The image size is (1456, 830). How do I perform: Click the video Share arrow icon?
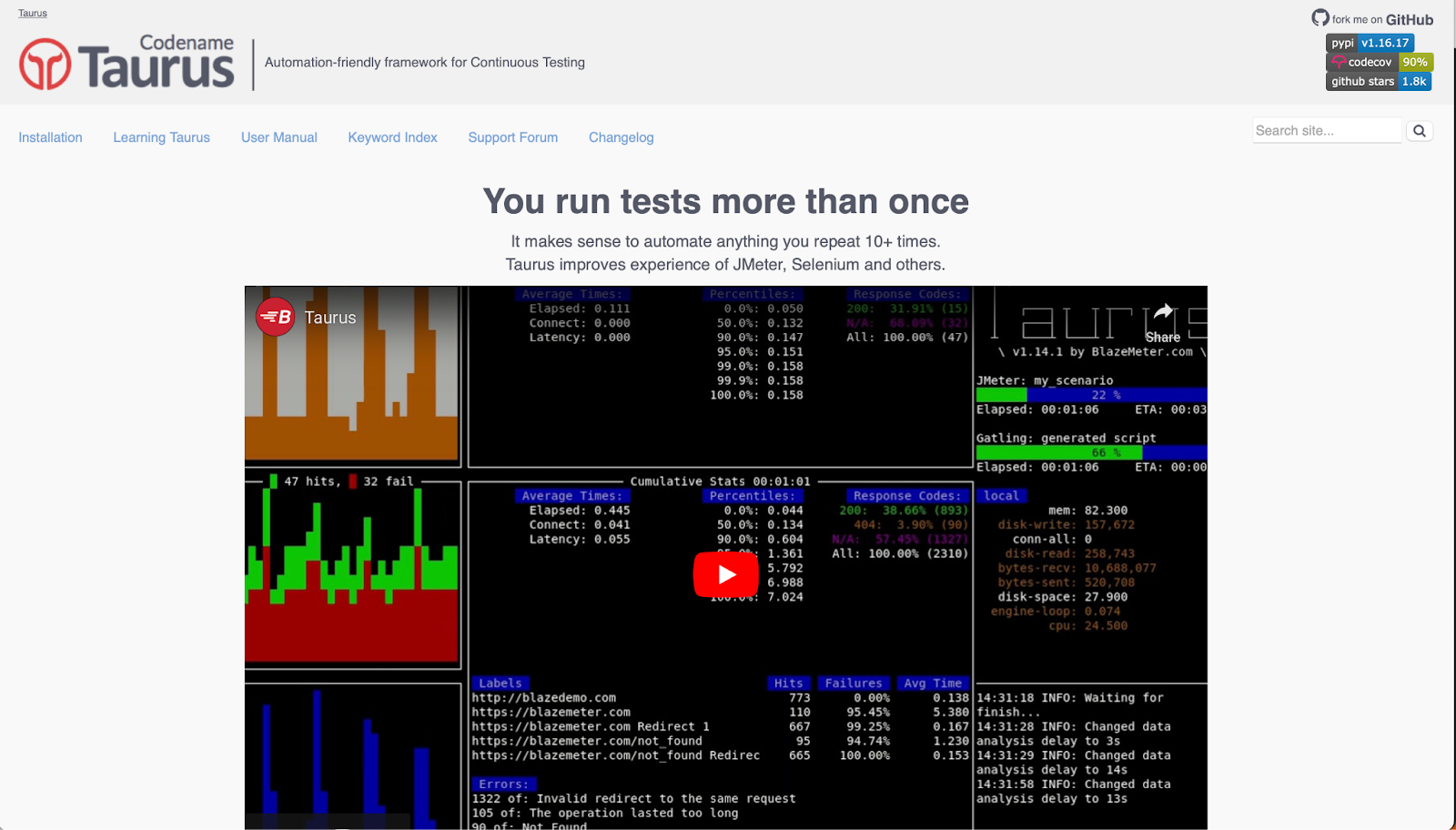(x=1163, y=313)
